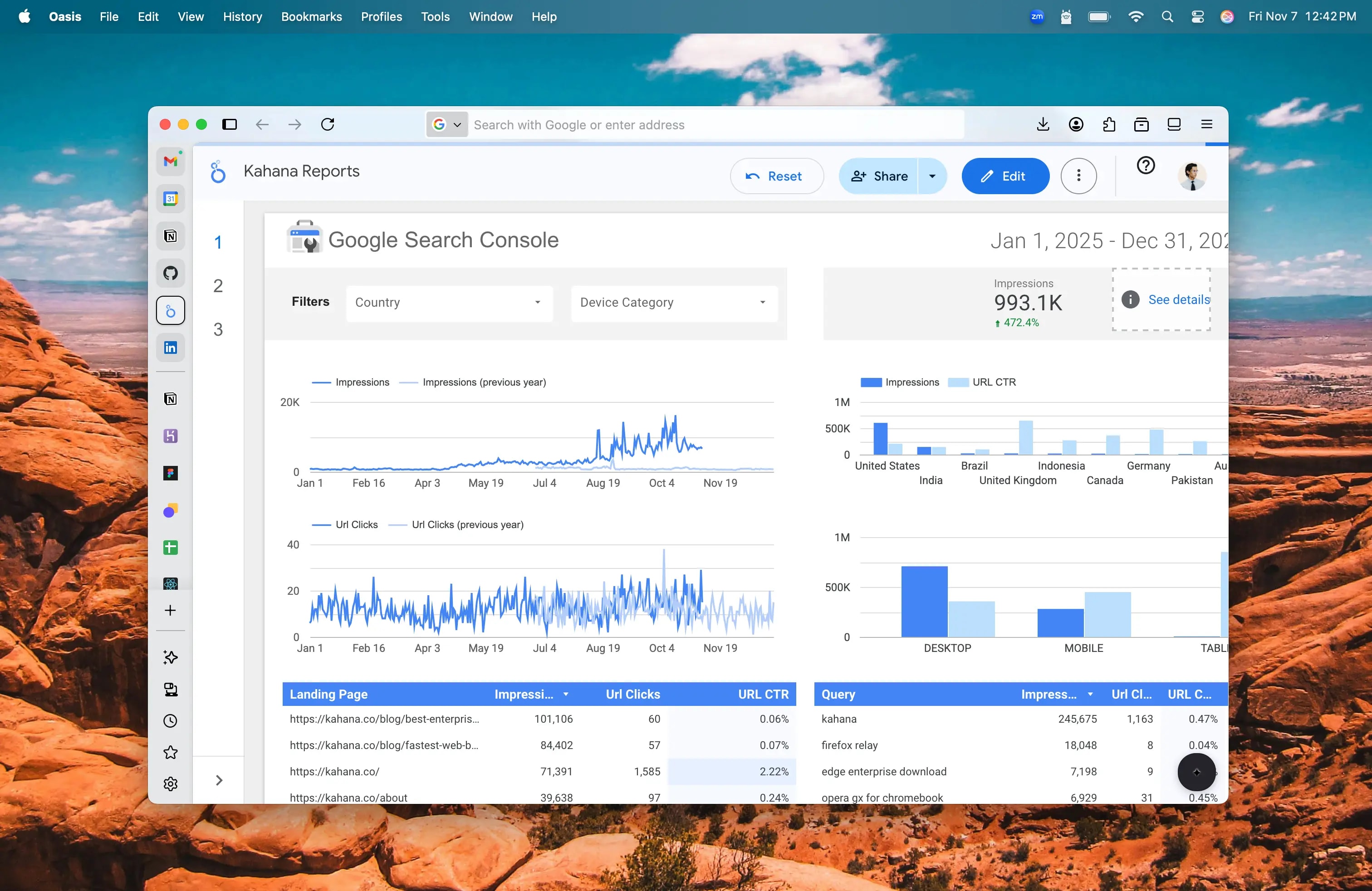
Task: Open the Country filter dropdown
Action: pos(449,303)
